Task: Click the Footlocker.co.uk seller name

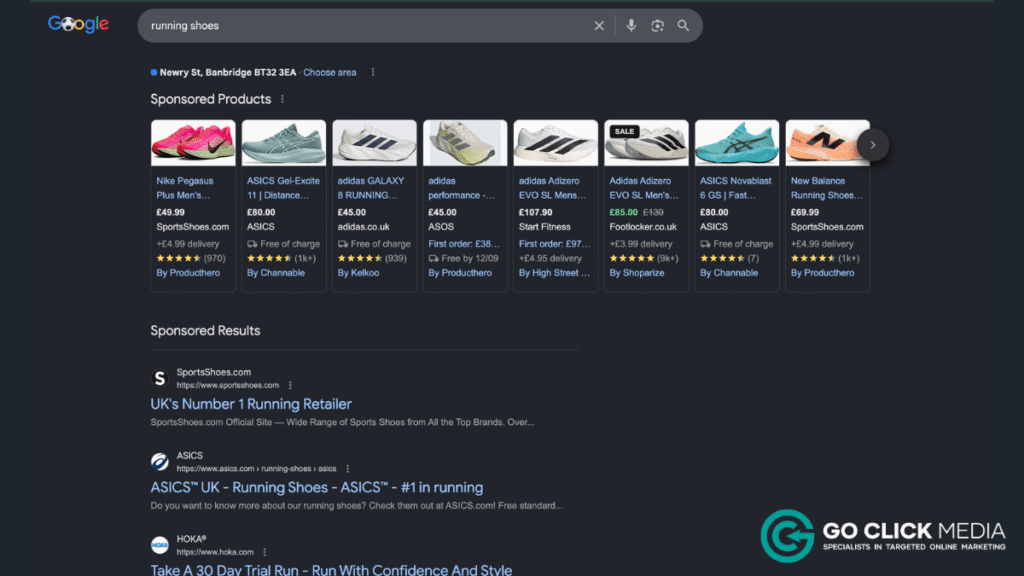Action: tap(643, 227)
